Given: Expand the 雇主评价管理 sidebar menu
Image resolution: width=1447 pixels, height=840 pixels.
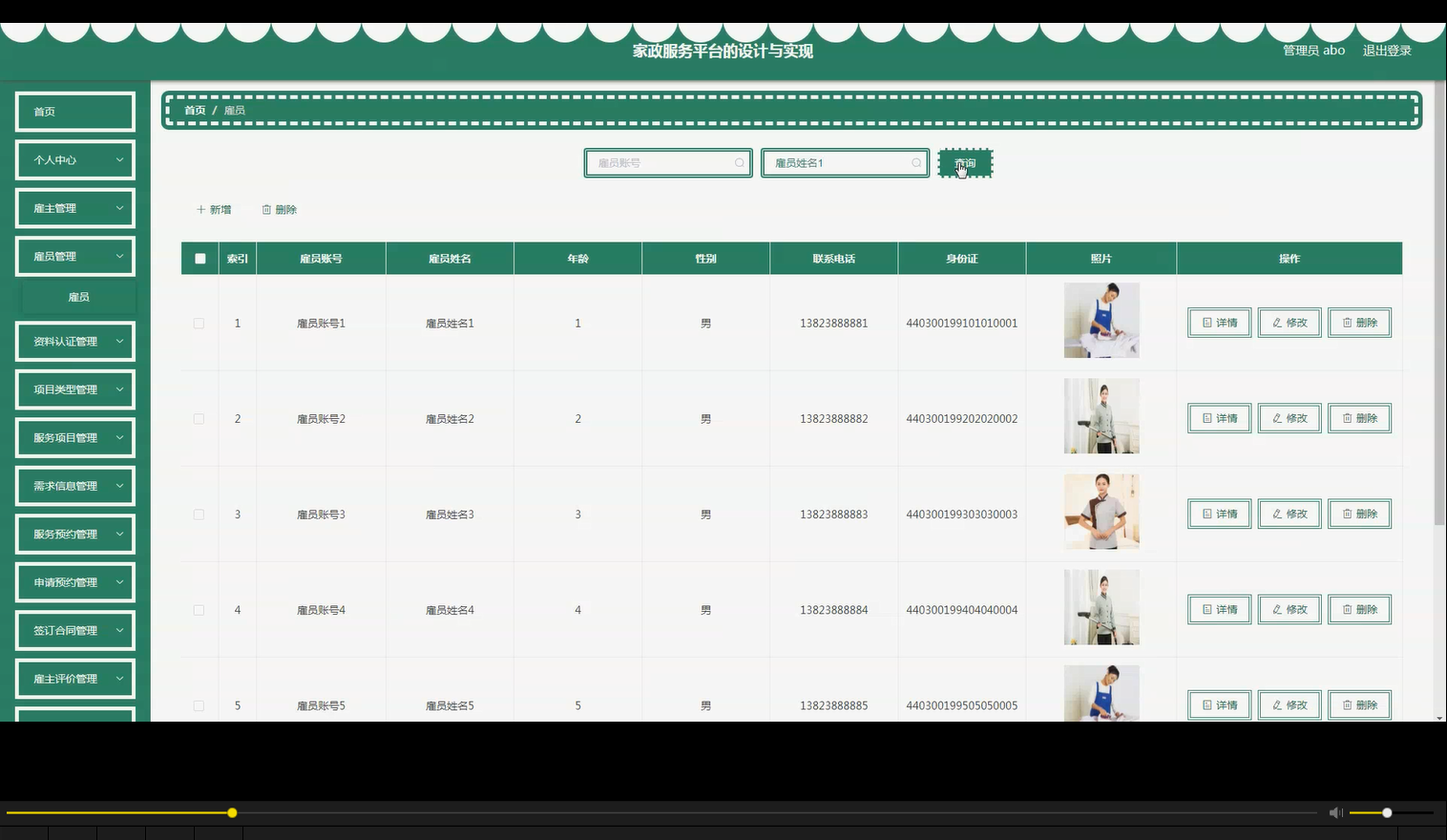Looking at the screenshot, I should pos(75,679).
